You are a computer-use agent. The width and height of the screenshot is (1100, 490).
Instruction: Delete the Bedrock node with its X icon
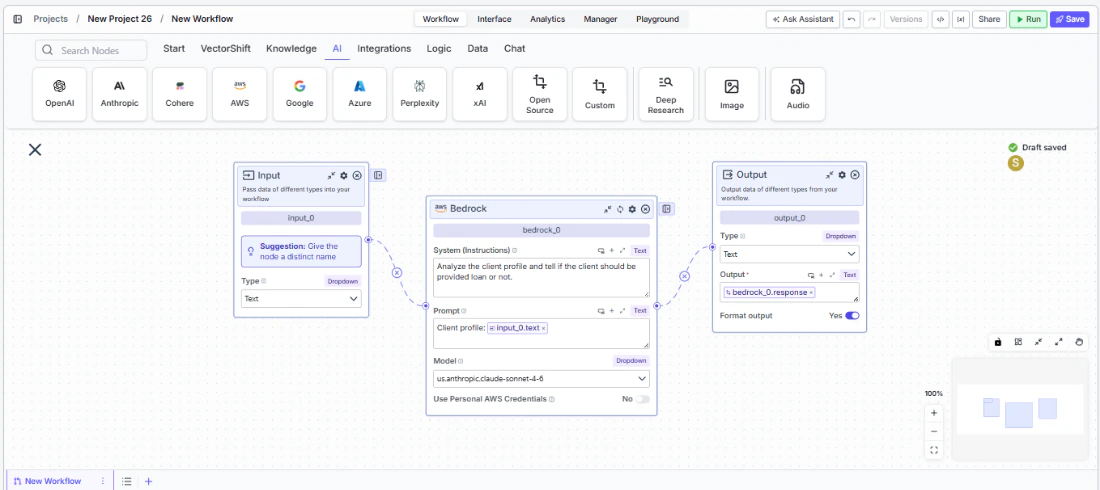point(645,208)
